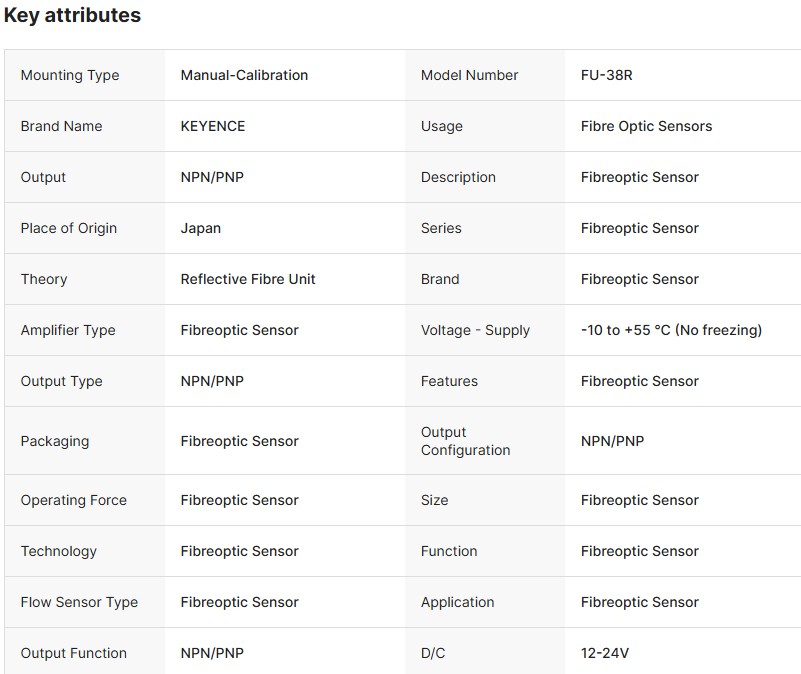The height and width of the screenshot is (674, 801).
Task: Click the Operating Force label
Action: [x=74, y=500]
